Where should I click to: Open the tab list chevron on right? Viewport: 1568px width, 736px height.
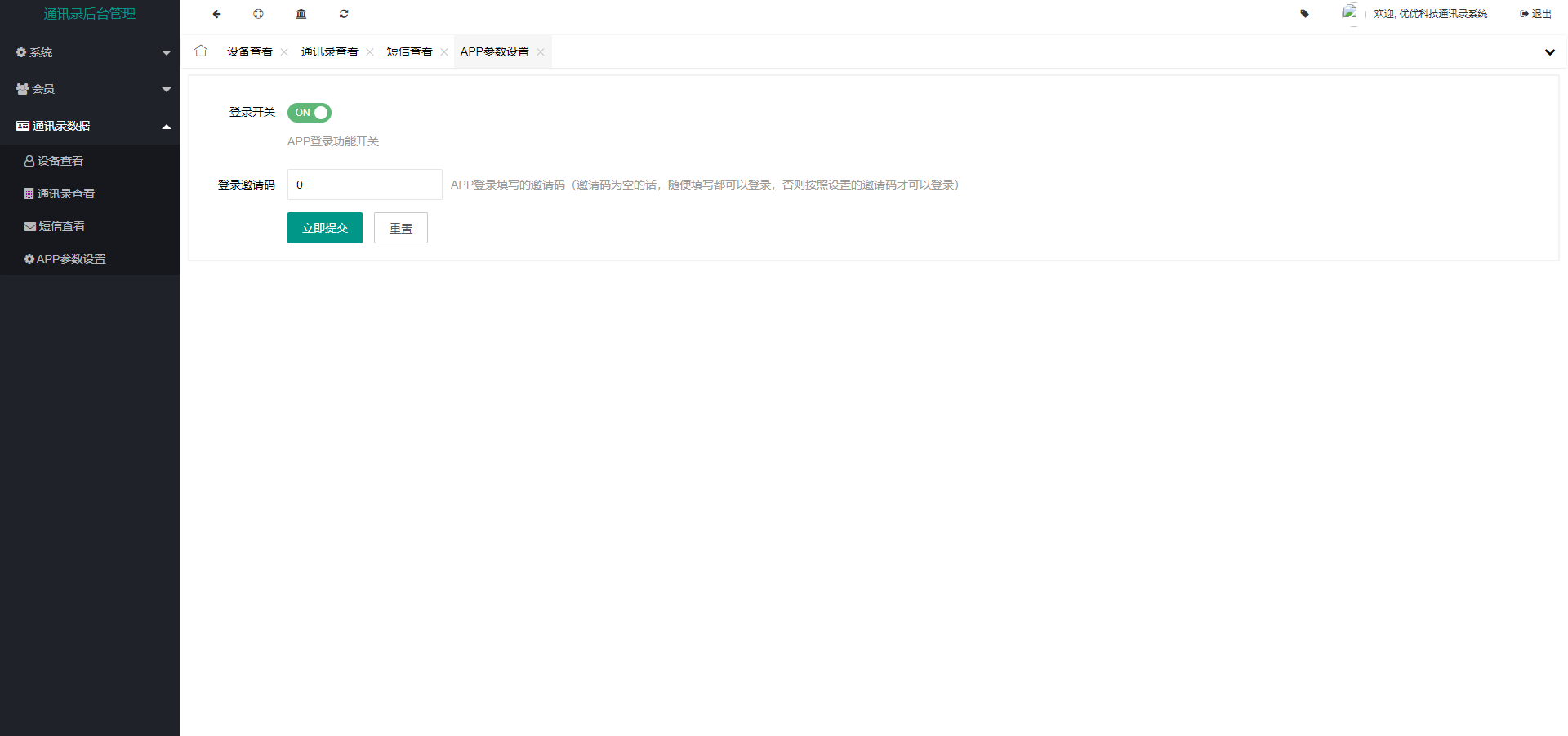(1548, 52)
